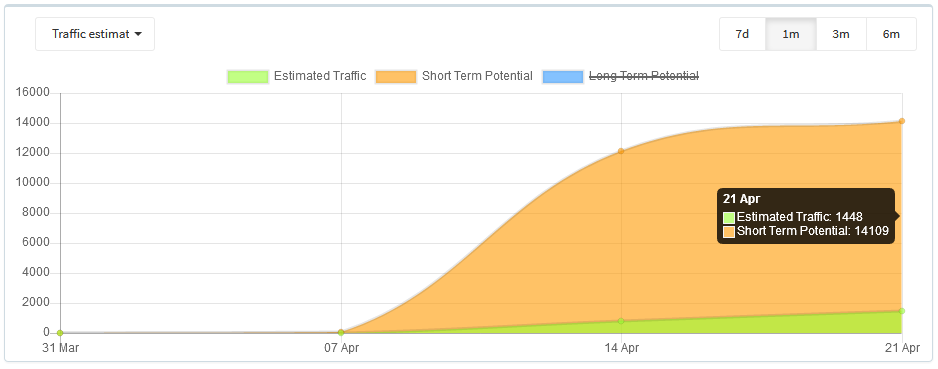Click the green data point at 07 Apr

[341, 333]
